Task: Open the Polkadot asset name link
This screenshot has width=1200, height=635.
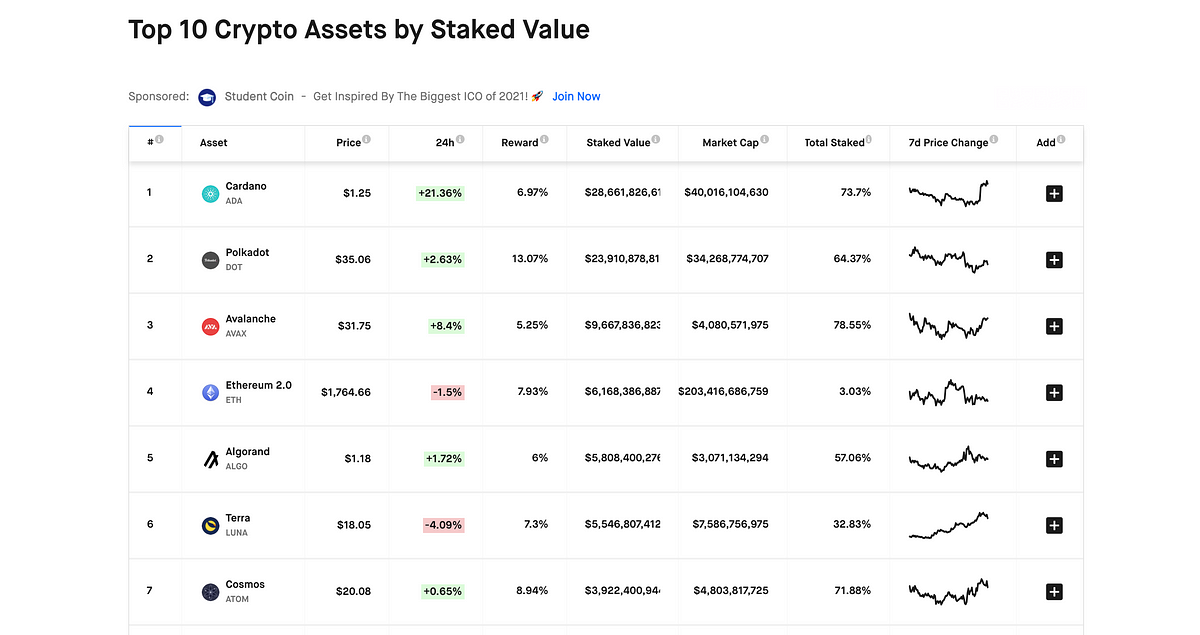Action: pyautogui.click(x=248, y=253)
